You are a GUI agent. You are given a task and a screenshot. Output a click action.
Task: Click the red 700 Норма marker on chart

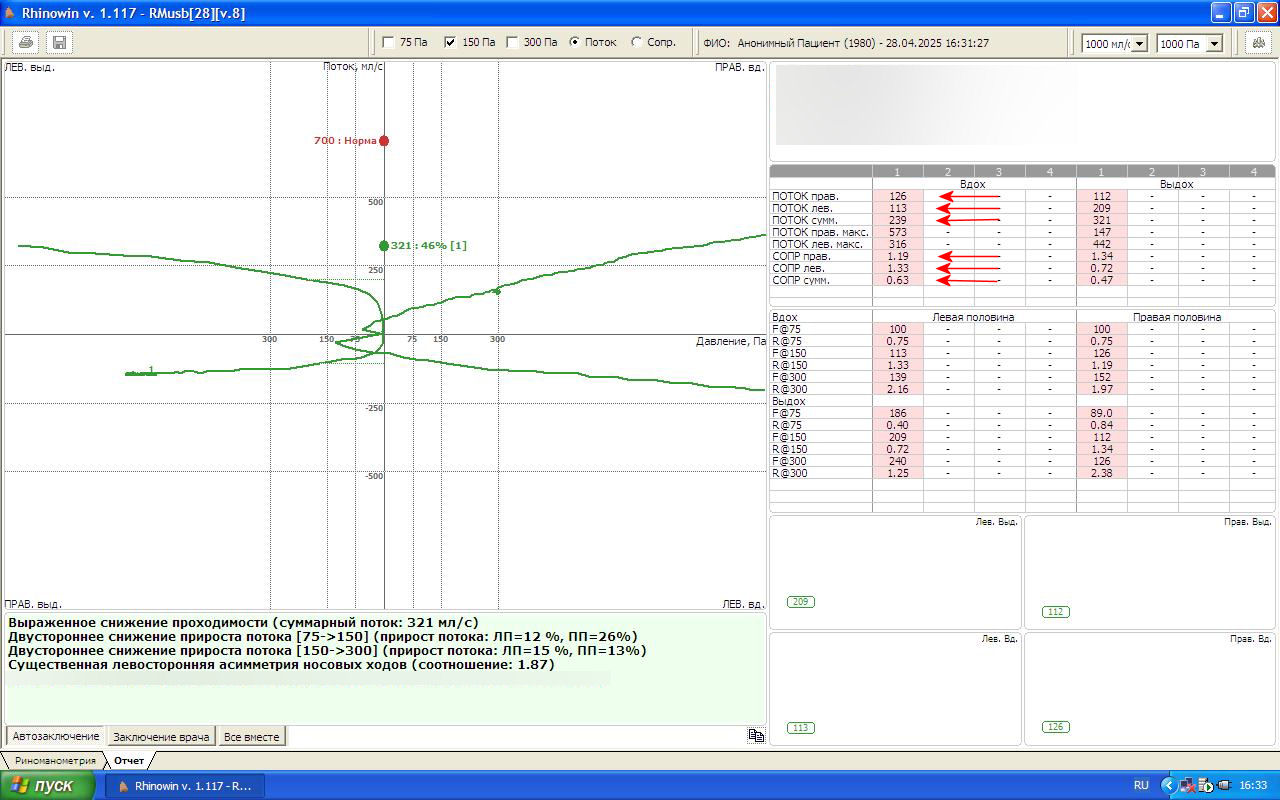click(x=384, y=141)
